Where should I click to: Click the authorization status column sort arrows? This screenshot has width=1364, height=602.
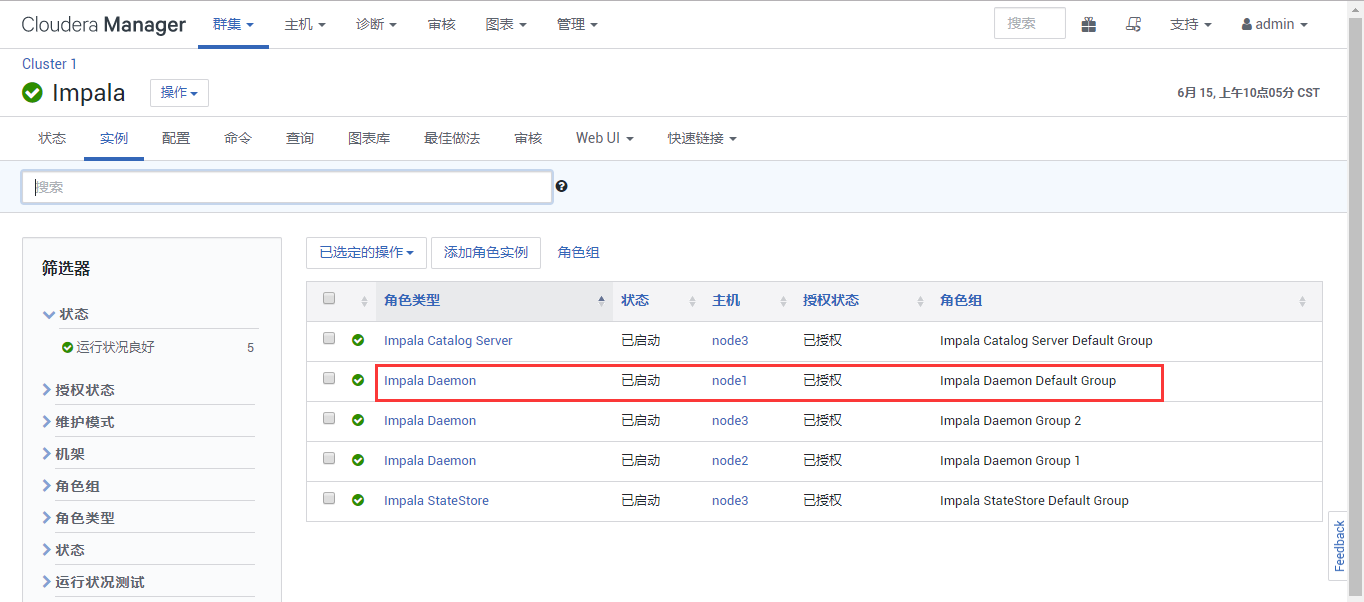[920, 301]
